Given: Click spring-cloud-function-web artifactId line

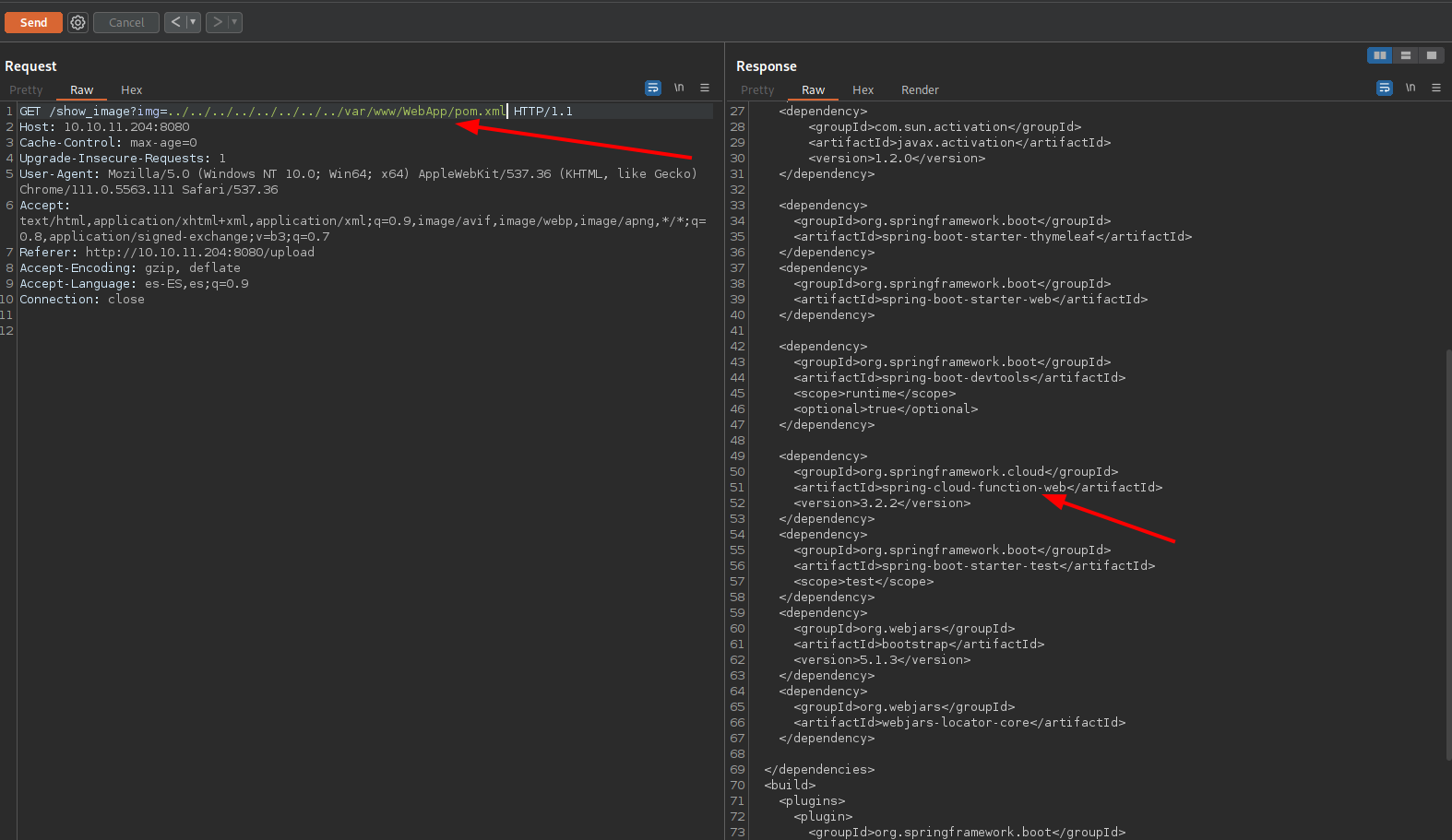Looking at the screenshot, I should click(x=978, y=487).
